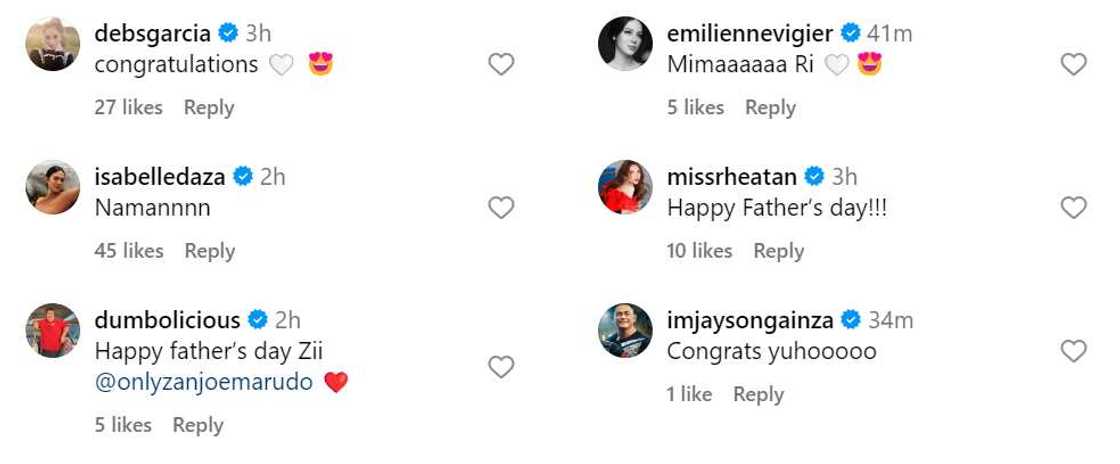
Task: Reply to debsgarcia's comment
Action: pos(209,108)
